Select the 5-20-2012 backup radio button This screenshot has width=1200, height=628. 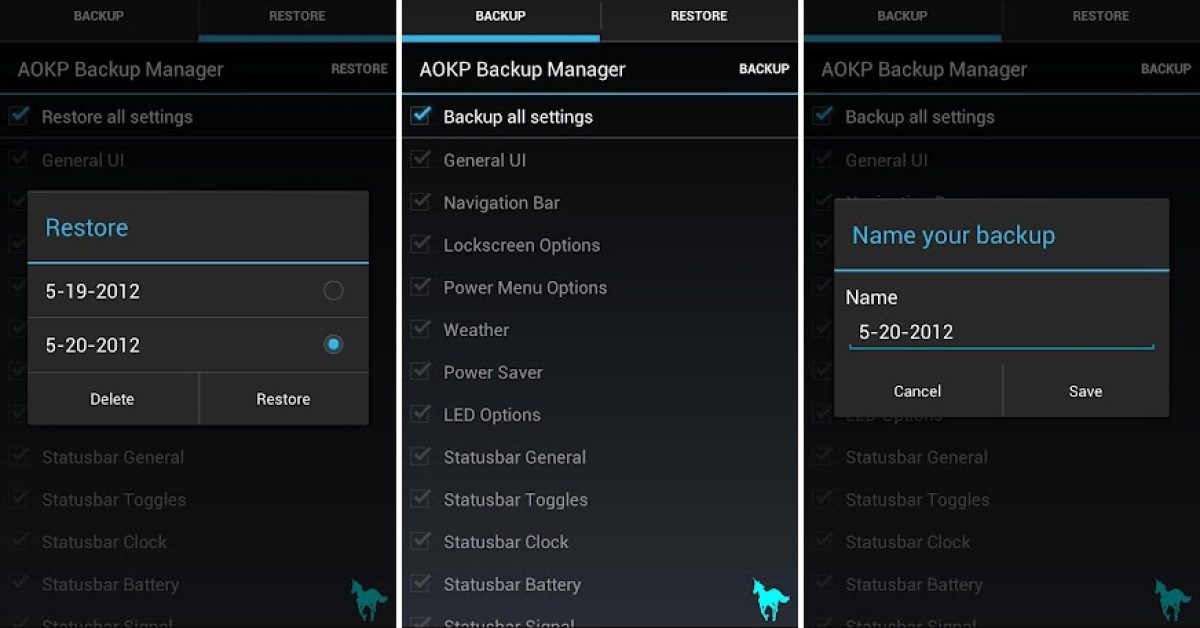tap(333, 345)
